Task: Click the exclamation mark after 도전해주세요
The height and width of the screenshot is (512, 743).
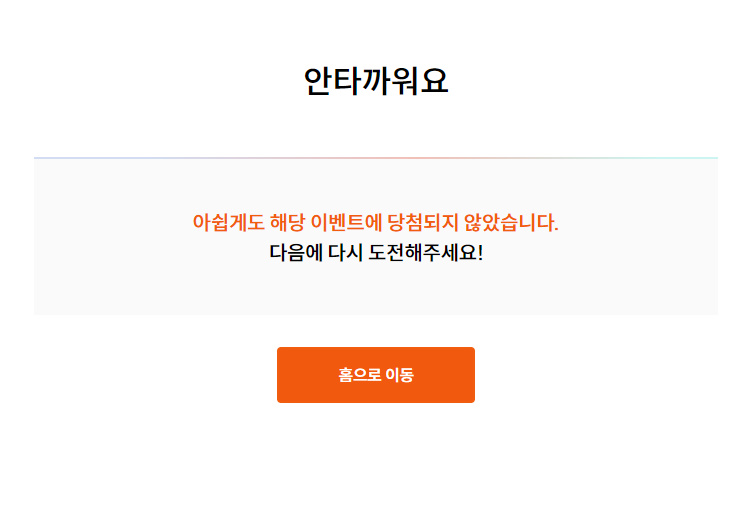Action: pos(480,252)
